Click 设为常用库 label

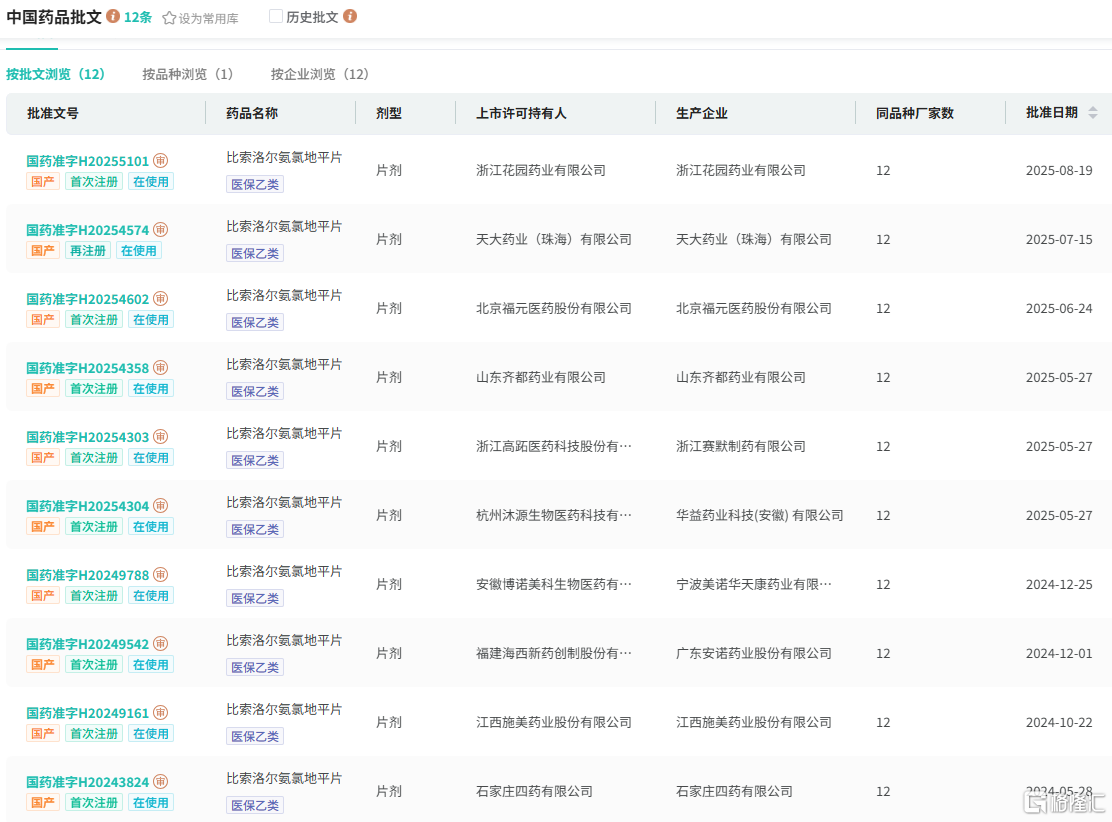208,18
